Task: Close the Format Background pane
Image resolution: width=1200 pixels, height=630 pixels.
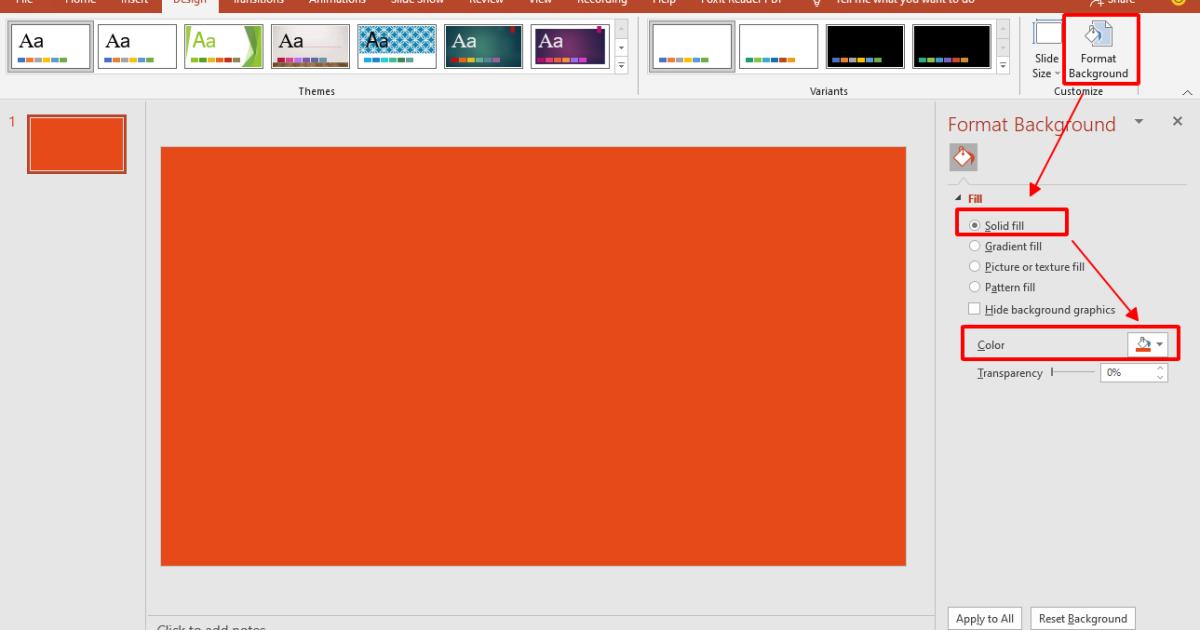Action: coord(1177,121)
